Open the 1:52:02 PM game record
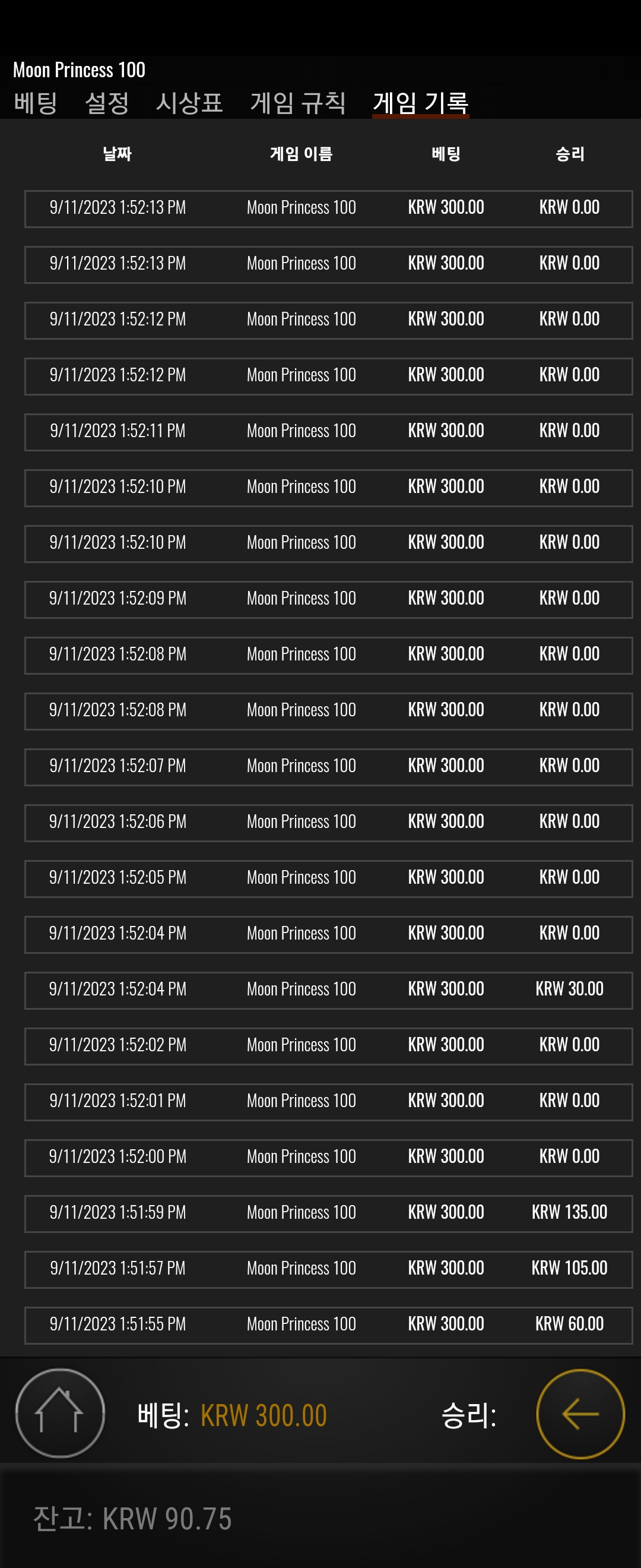This screenshot has width=641, height=1568. [x=328, y=1046]
